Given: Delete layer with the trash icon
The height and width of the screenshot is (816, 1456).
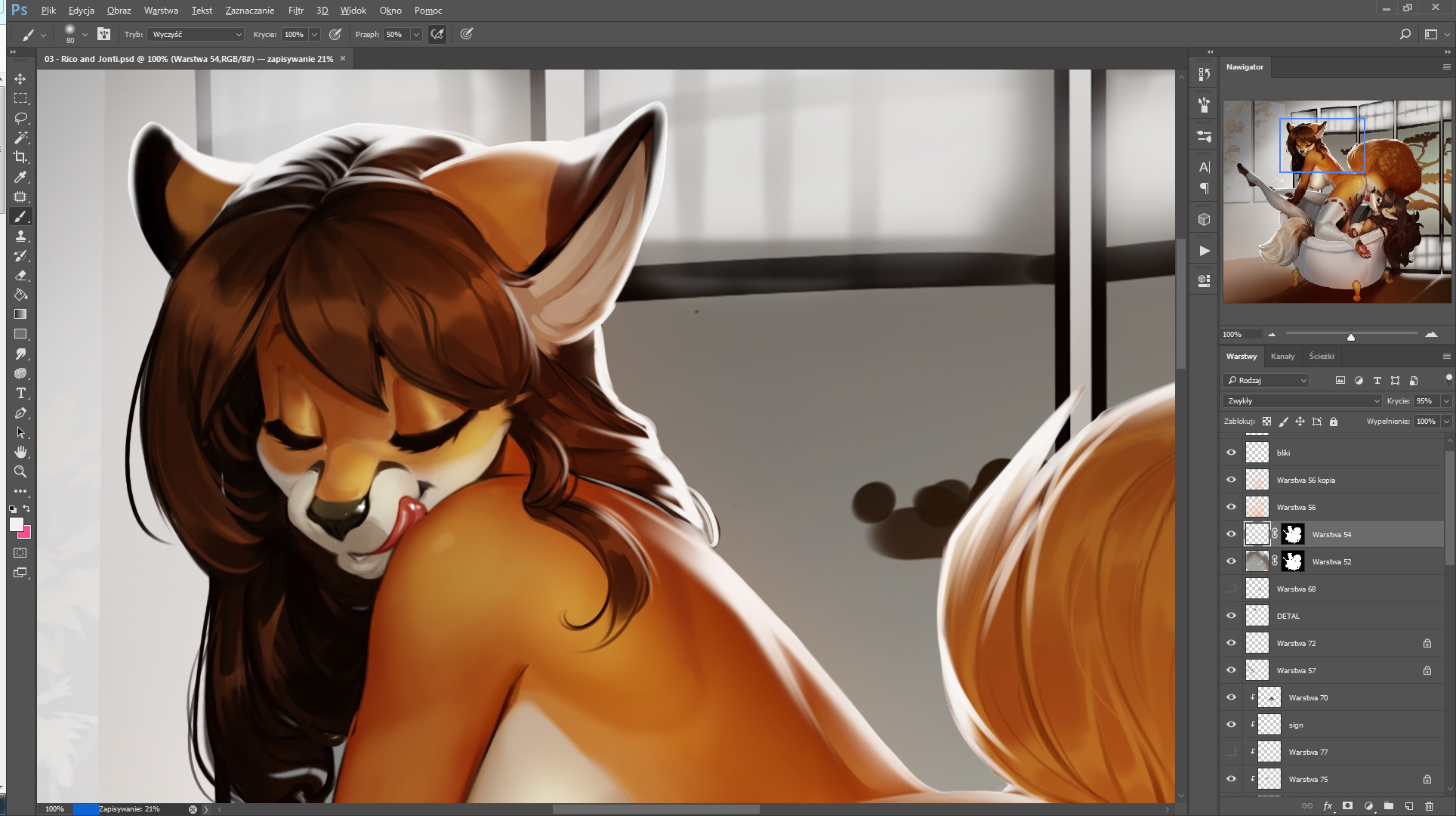Looking at the screenshot, I should (x=1428, y=806).
